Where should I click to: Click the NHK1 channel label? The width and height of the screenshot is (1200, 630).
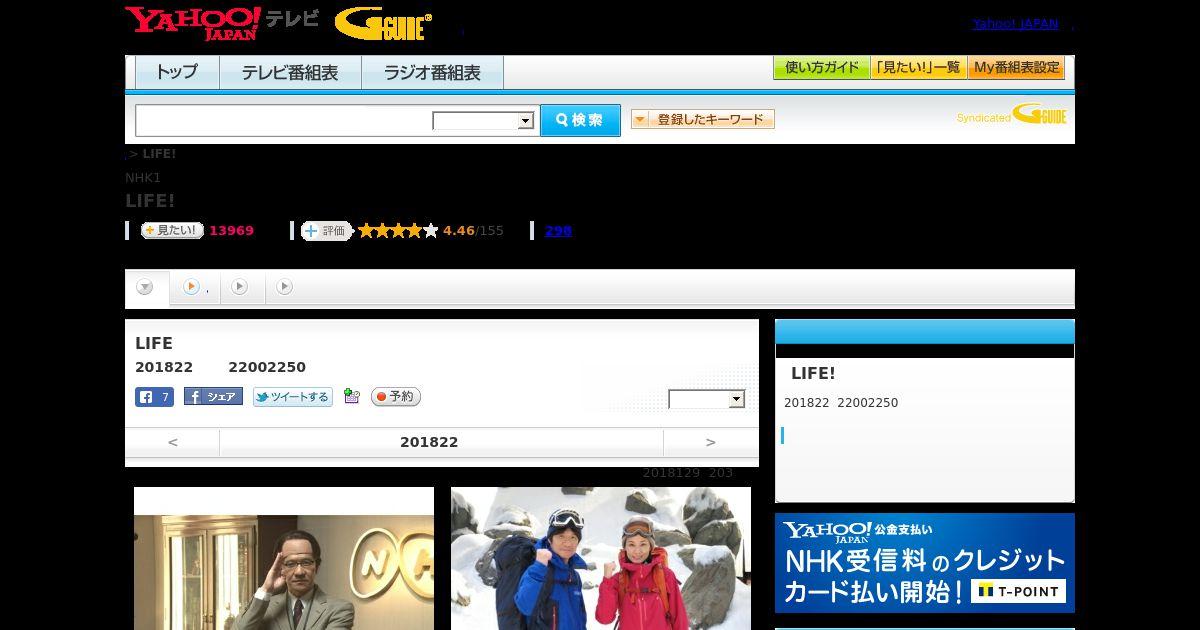(x=143, y=177)
